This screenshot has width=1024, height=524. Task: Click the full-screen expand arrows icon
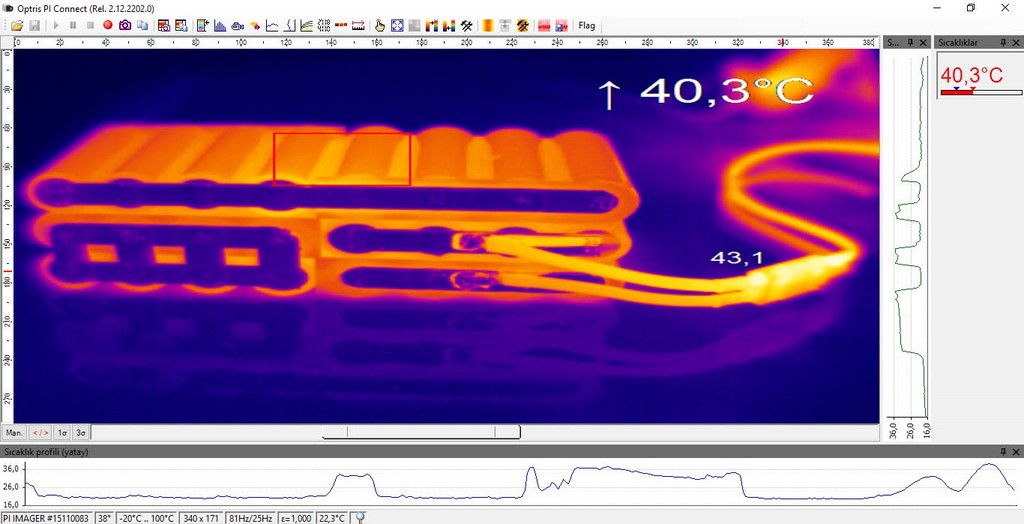pyautogui.click(x=397, y=25)
